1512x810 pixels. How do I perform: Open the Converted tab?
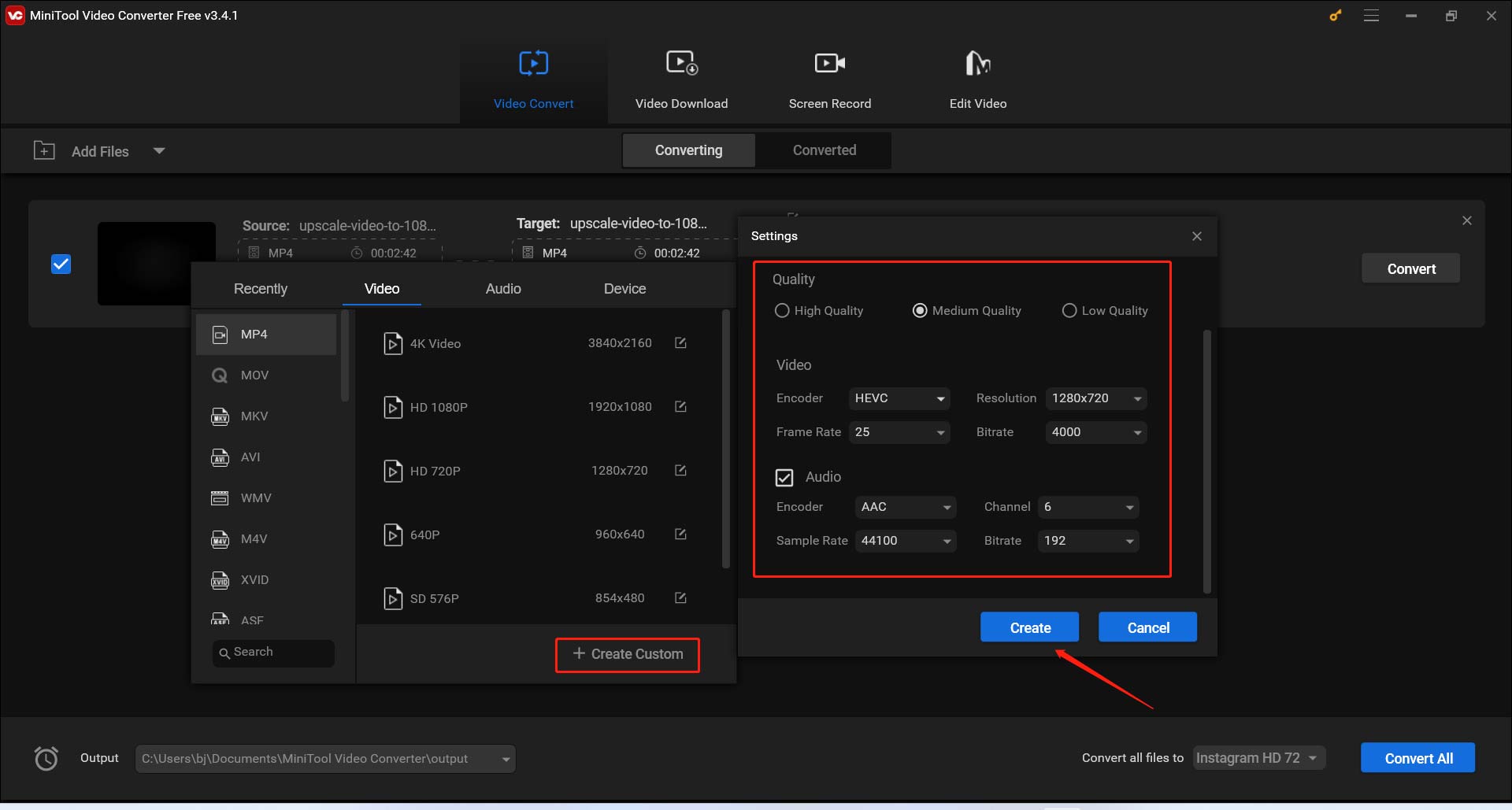coord(824,150)
